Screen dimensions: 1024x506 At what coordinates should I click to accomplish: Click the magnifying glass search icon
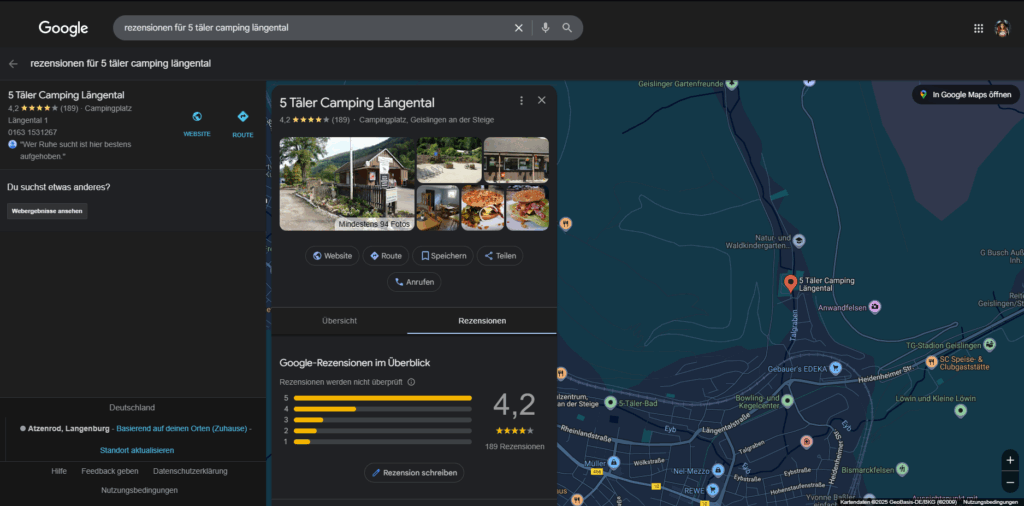pyautogui.click(x=567, y=28)
